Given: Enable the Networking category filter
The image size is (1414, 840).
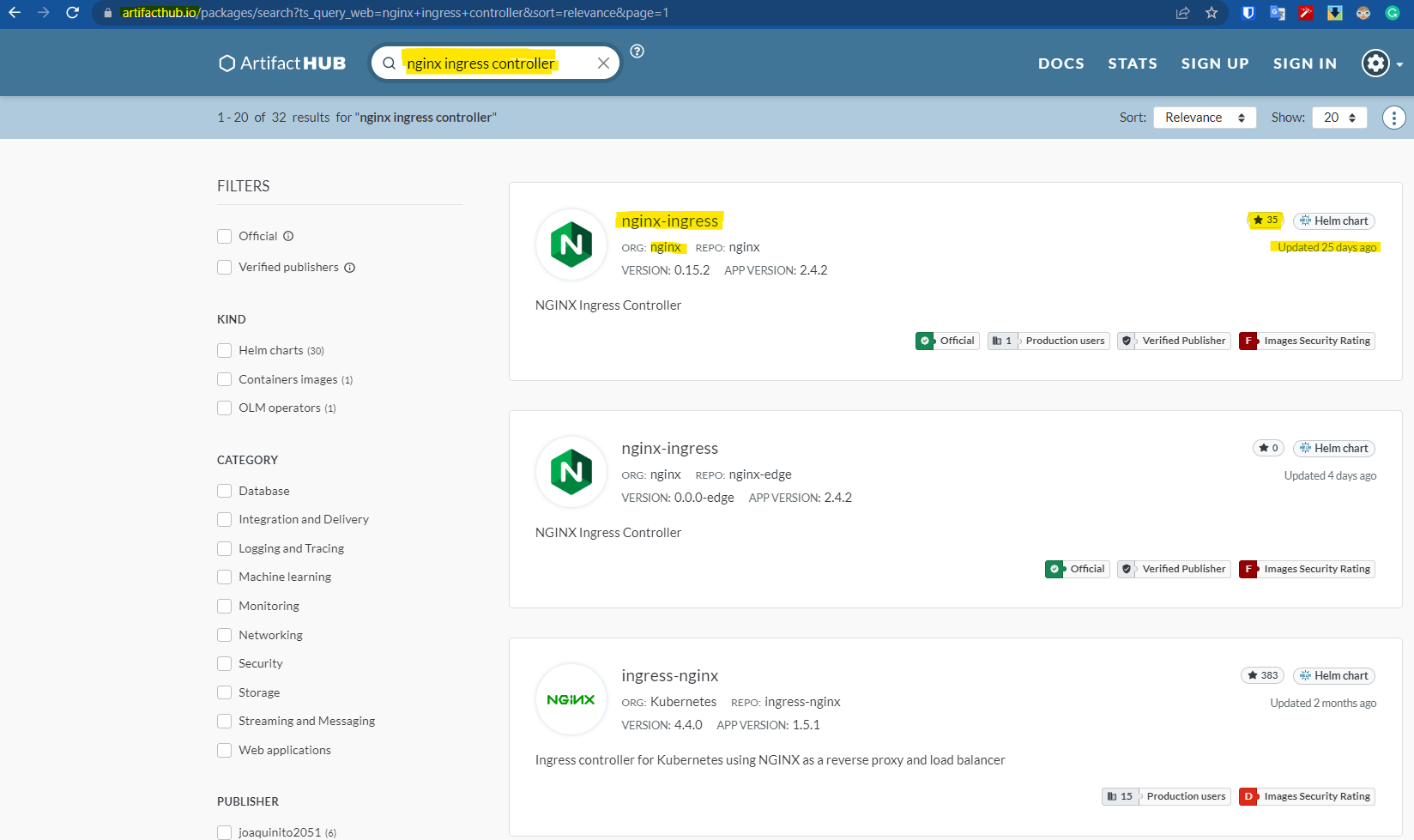Looking at the screenshot, I should (224, 635).
